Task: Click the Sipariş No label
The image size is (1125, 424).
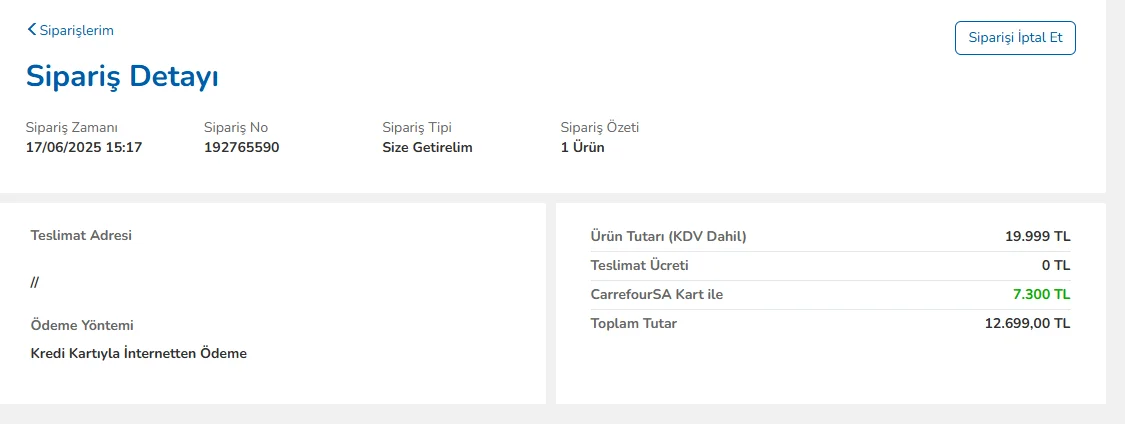Action: tap(235, 127)
